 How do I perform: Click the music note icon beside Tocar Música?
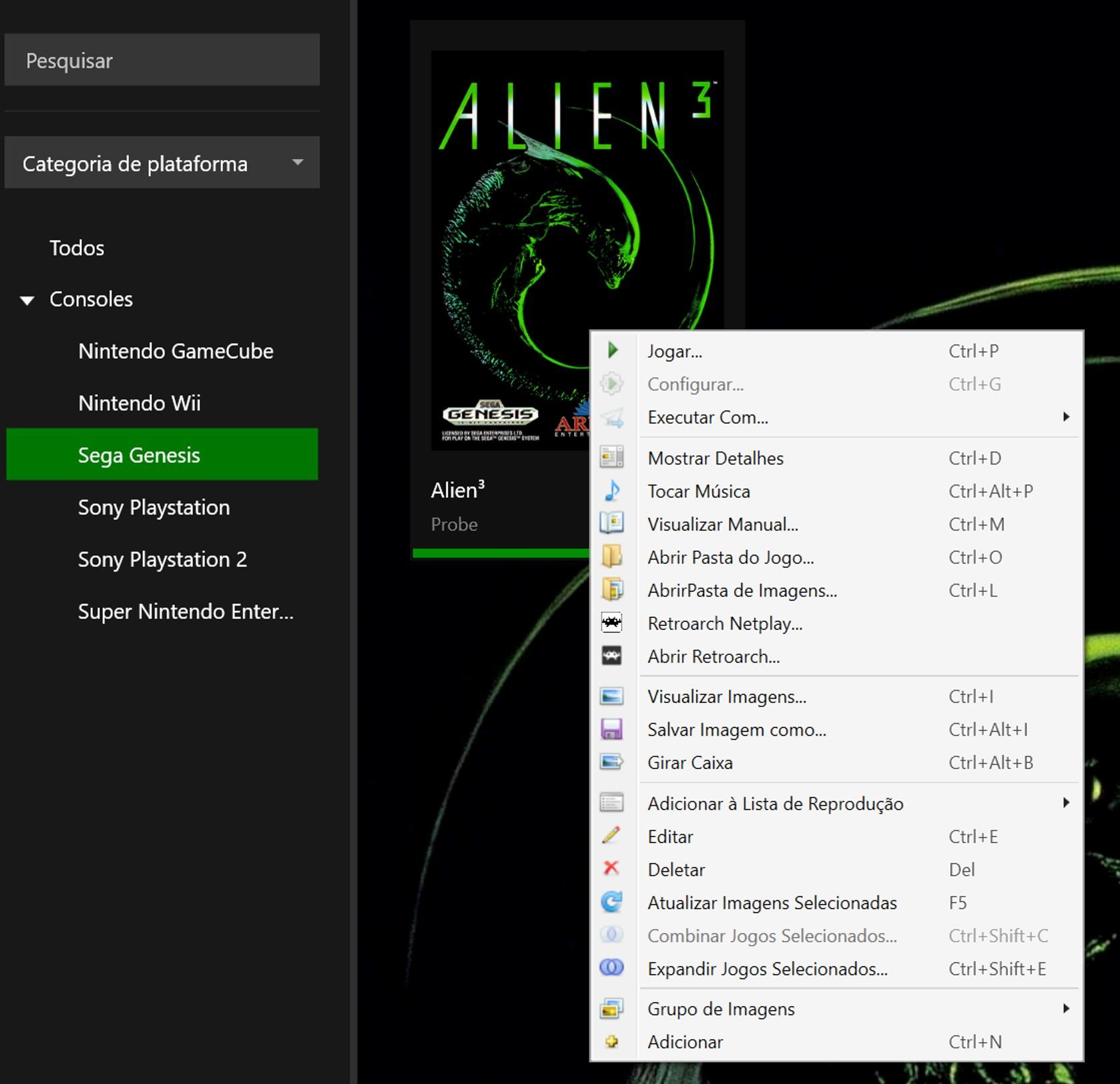point(612,491)
